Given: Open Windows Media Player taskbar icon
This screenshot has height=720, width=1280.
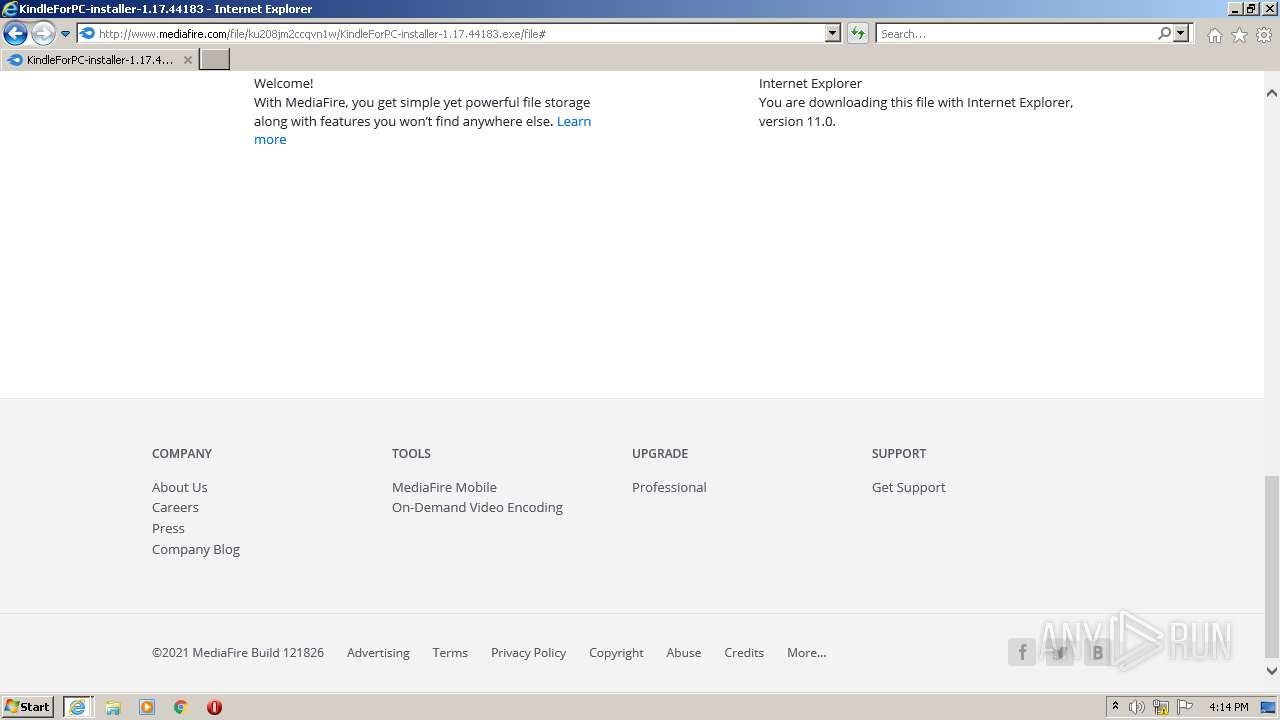Looking at the screenshot, I should 147,707.
